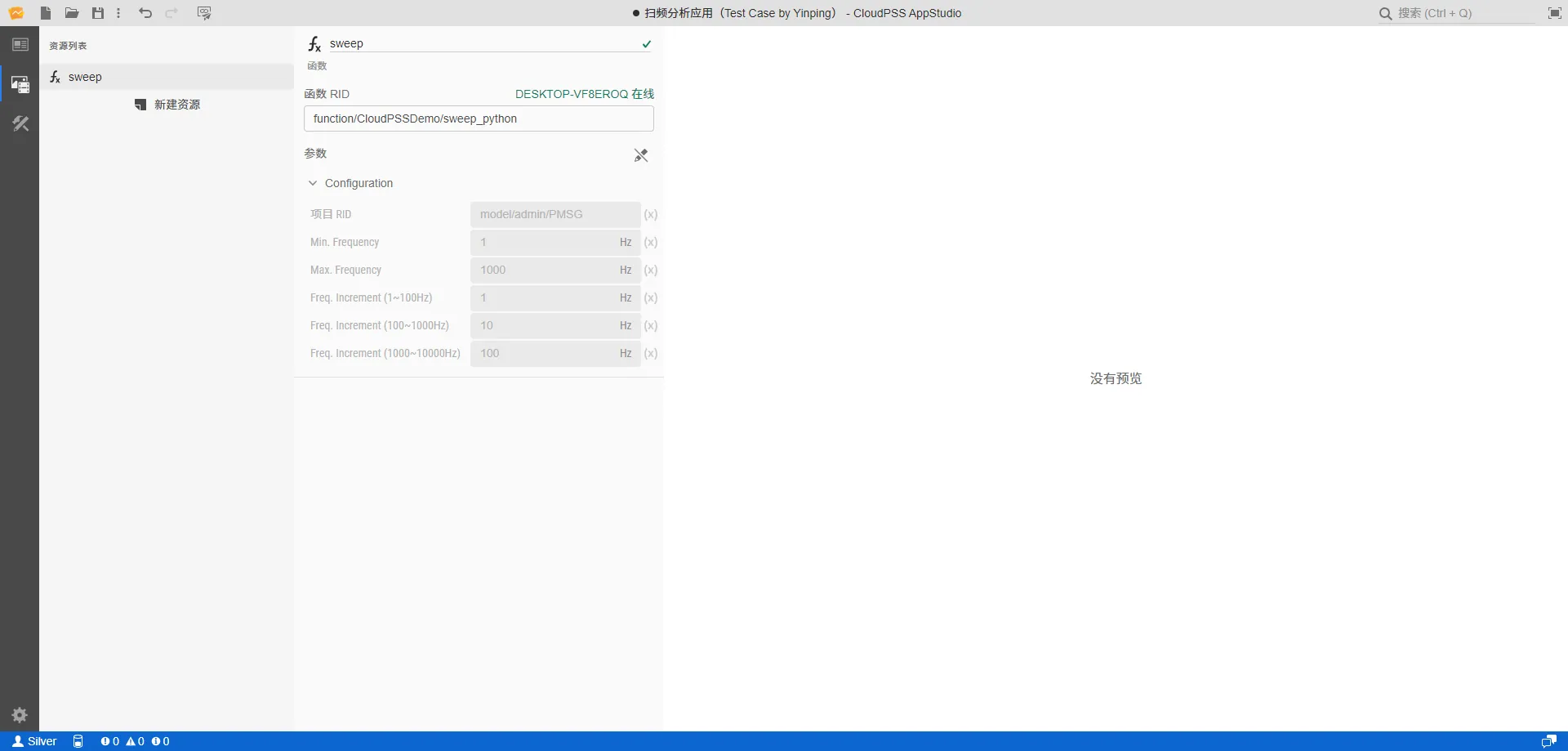Click the 资源列表 panel heading
The width and height of the screenshot is (1568, 751).
(68, 46)
